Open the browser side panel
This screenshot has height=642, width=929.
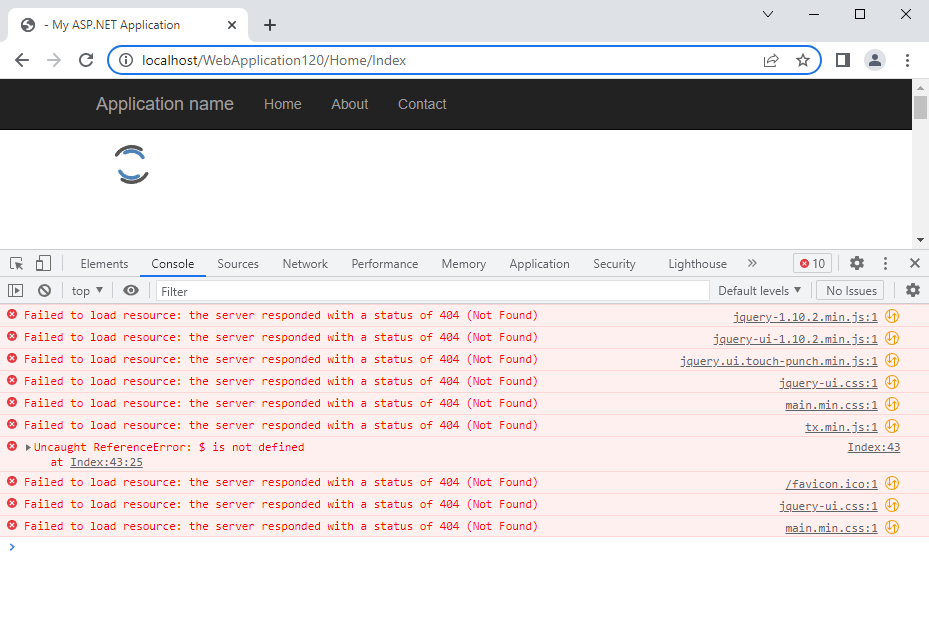pos(842,60)
